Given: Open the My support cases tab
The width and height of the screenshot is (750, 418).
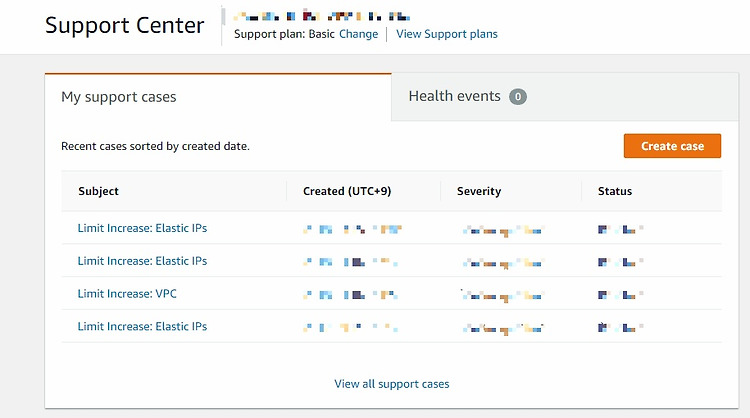Looking at the screenshot, I should [x=218, y=97].
